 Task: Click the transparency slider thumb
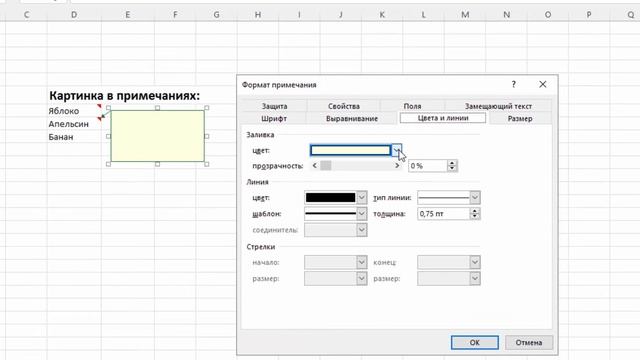[326, 166]
